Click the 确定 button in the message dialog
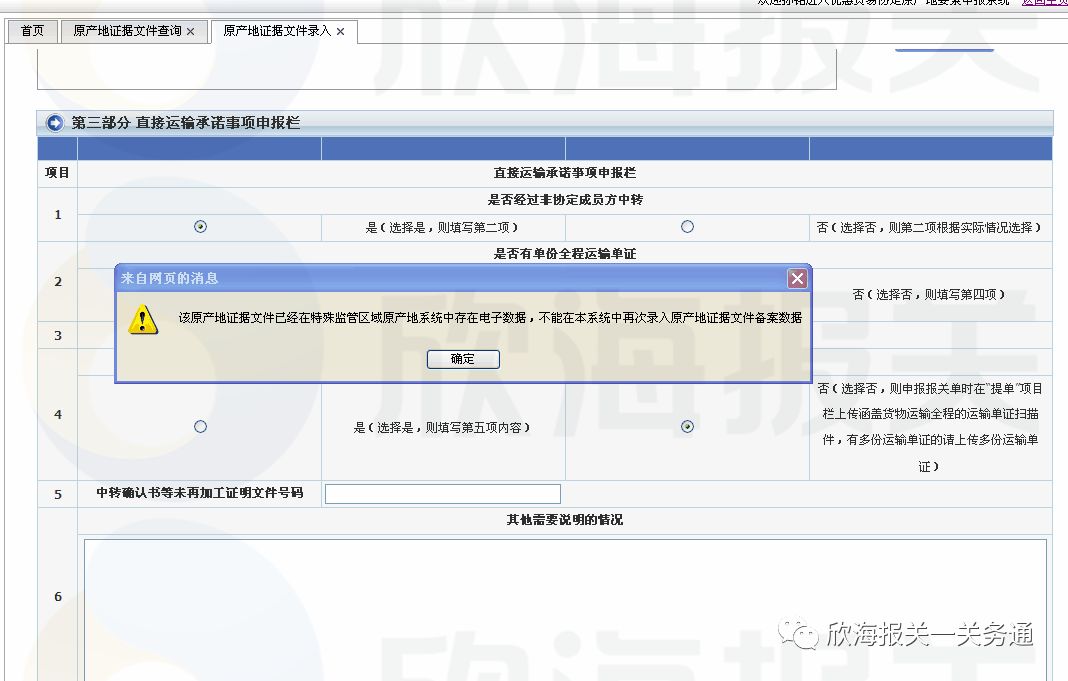 click(x=463, y=359)
